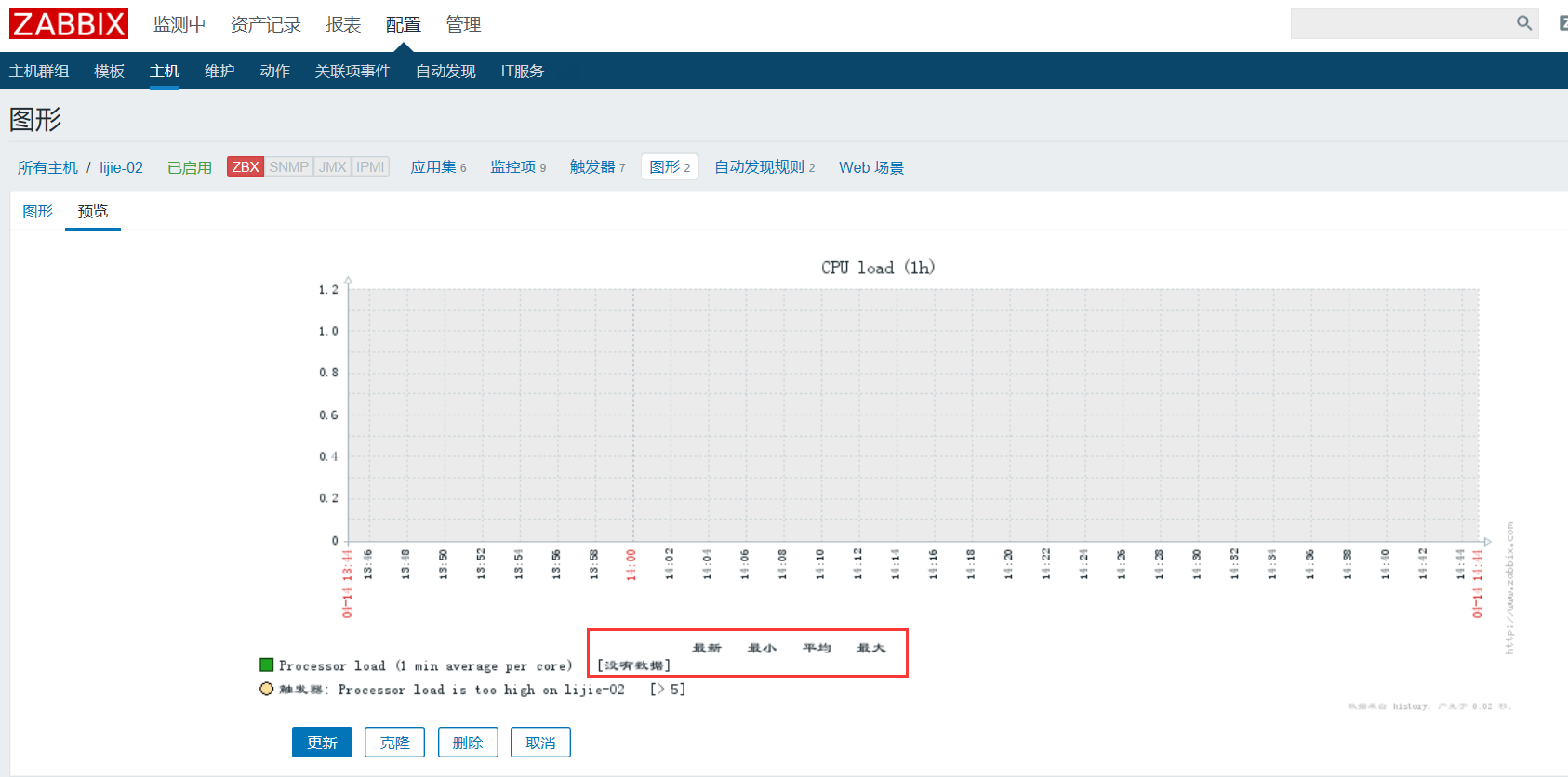The height and width of the screenshot is (777, 1568).
Task: Open the 配置 top menu
Action: (x=404, y=24)
